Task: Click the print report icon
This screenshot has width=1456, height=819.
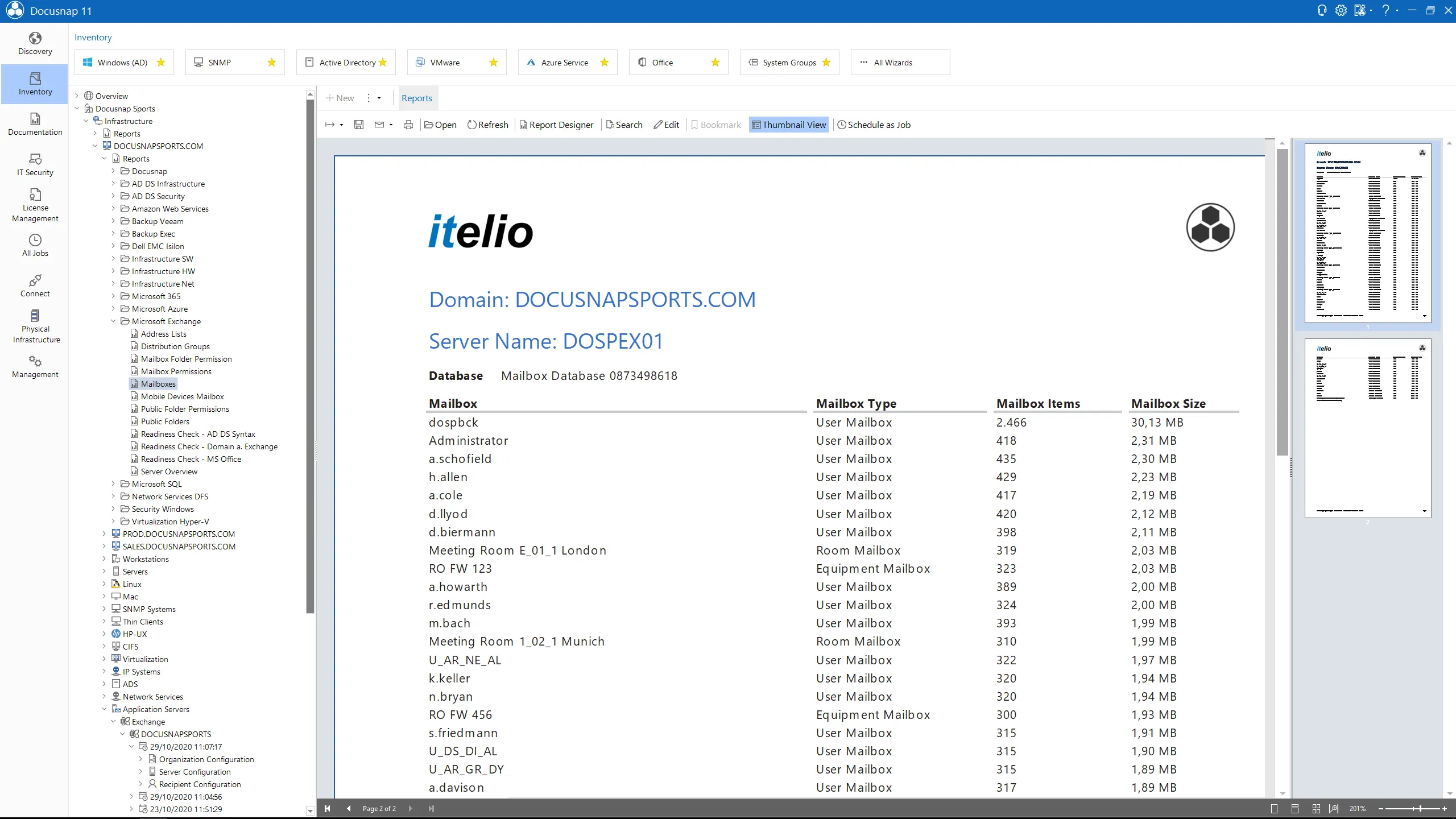Action: point(408,125)
